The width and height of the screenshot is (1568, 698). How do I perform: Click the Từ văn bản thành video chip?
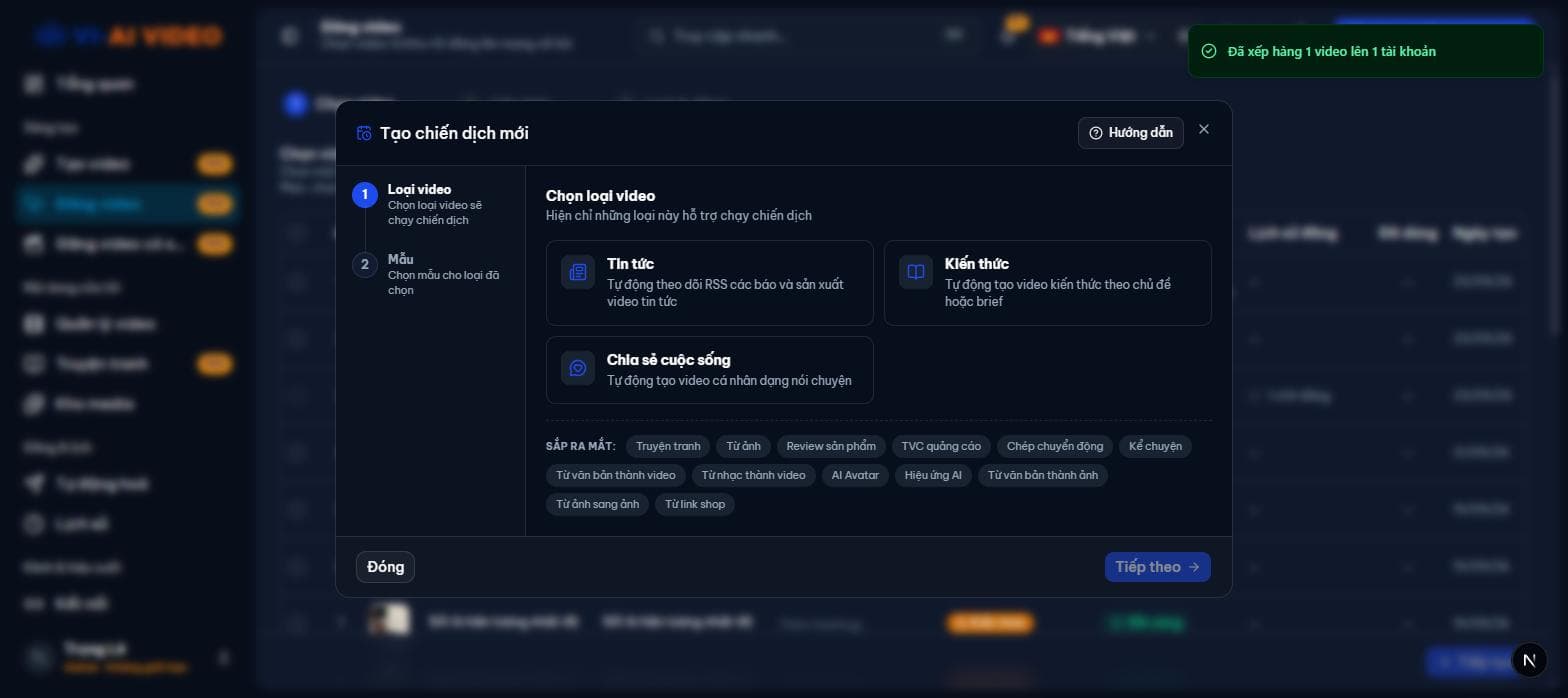coord(616,475)
